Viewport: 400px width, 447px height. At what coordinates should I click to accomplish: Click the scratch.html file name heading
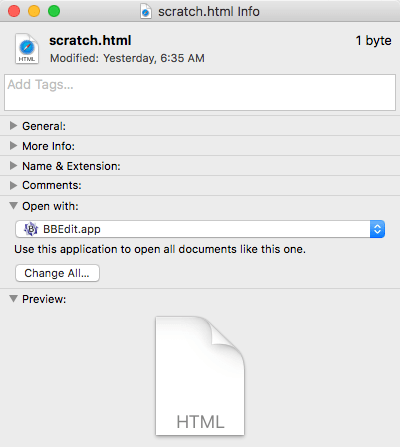click(90, 41)
